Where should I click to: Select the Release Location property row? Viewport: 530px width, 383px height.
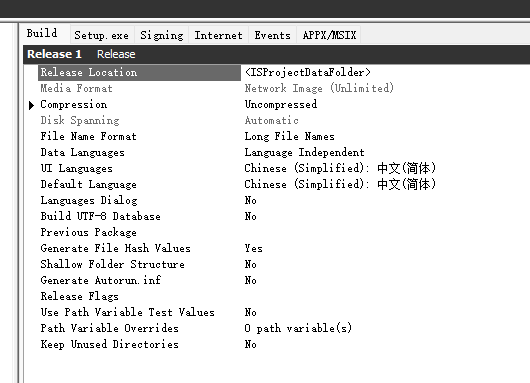[x=139, y=72]
